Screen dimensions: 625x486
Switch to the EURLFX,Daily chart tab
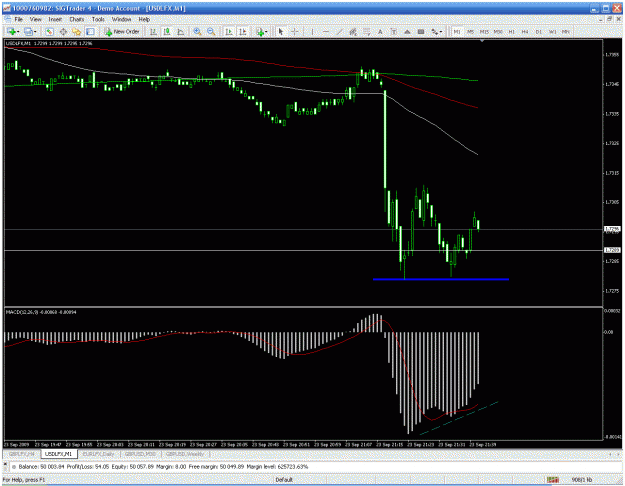(x=98, y=454)
